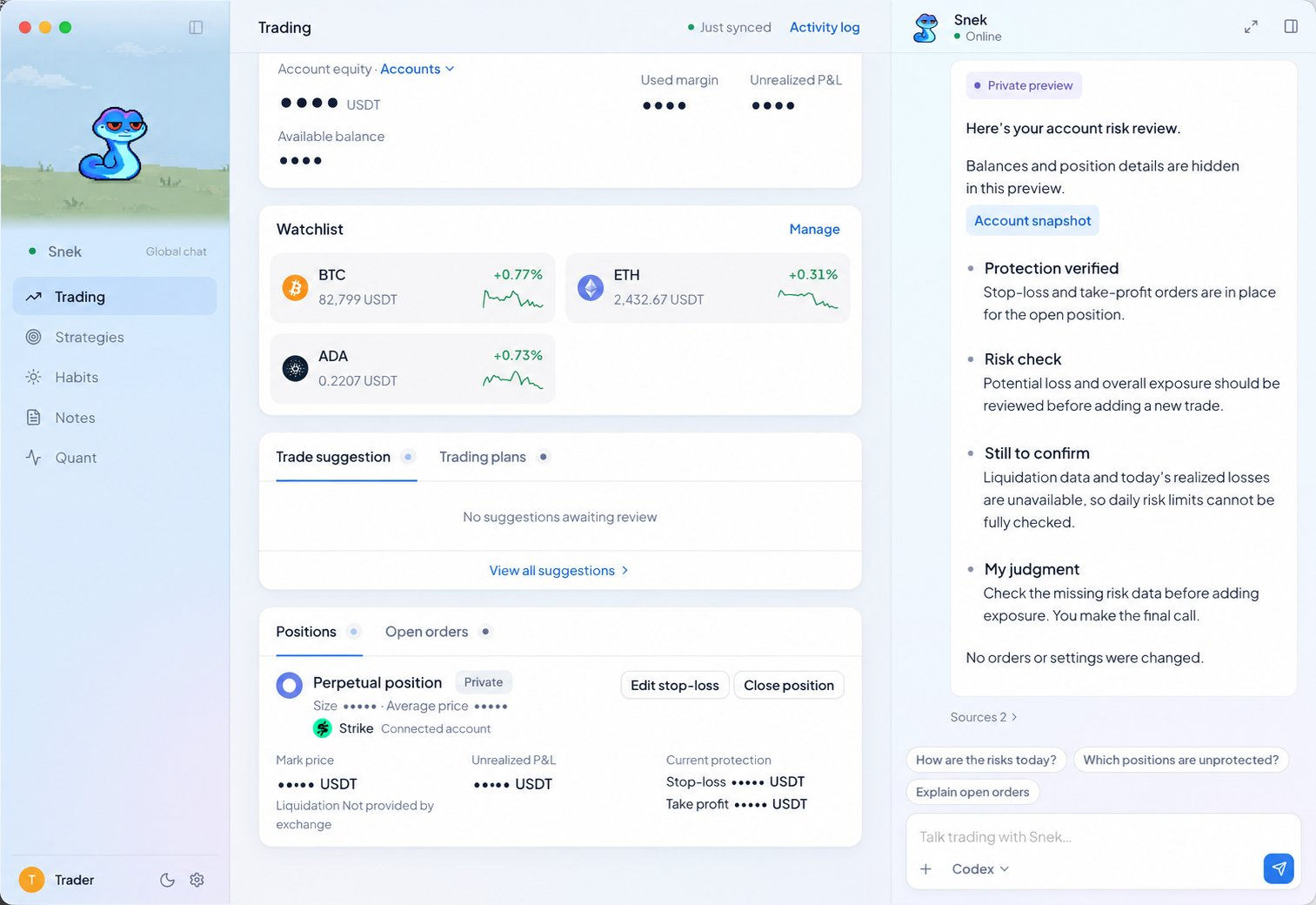Click the ADA coin icon

click(295, 369)
